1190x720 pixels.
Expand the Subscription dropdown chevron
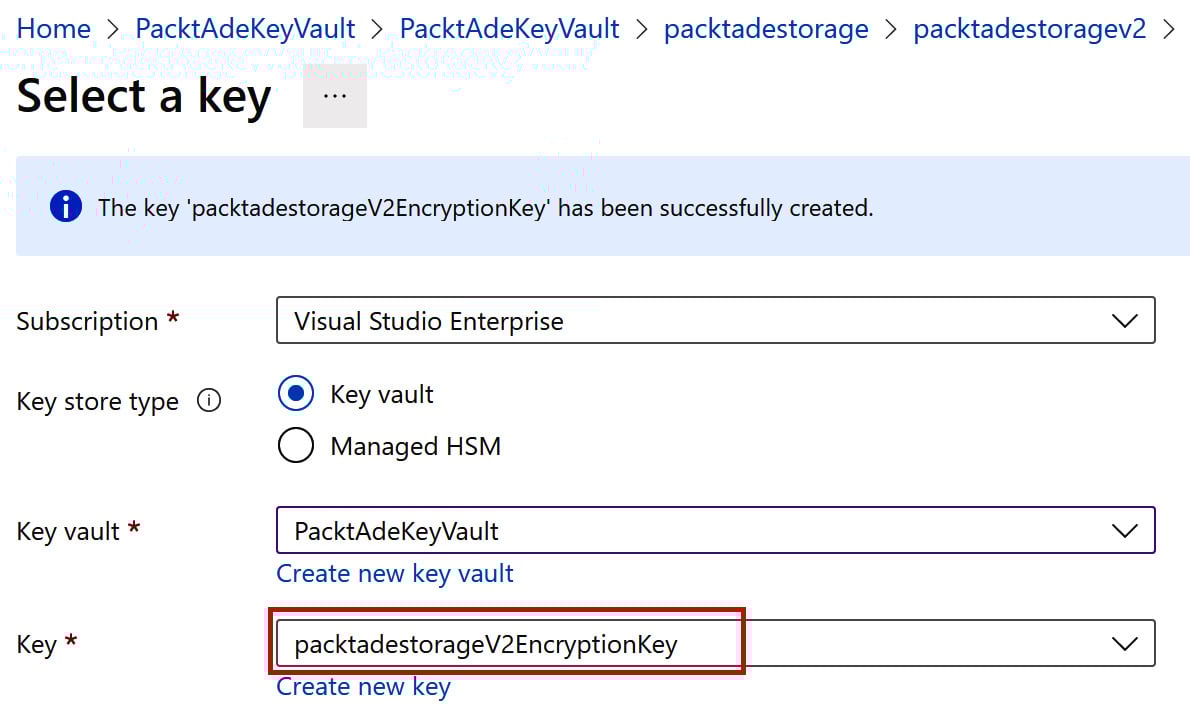coord(1125,321)
